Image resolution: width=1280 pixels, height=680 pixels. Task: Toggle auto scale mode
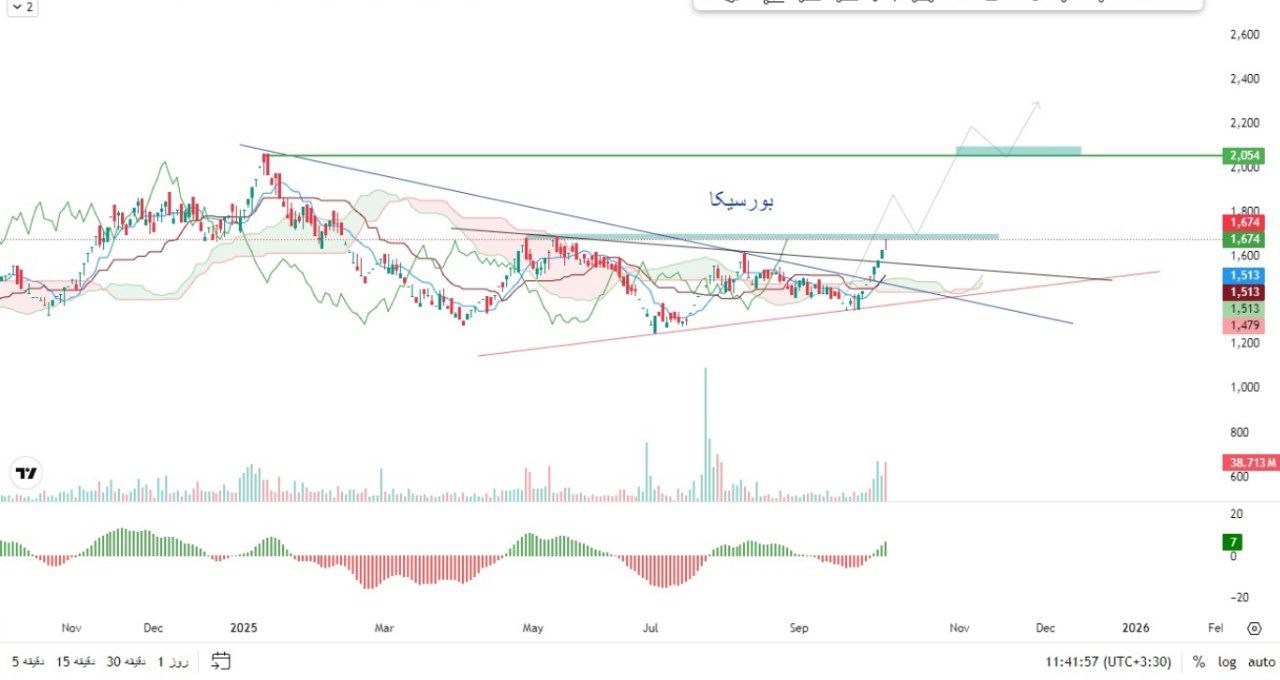(1260, 662)
